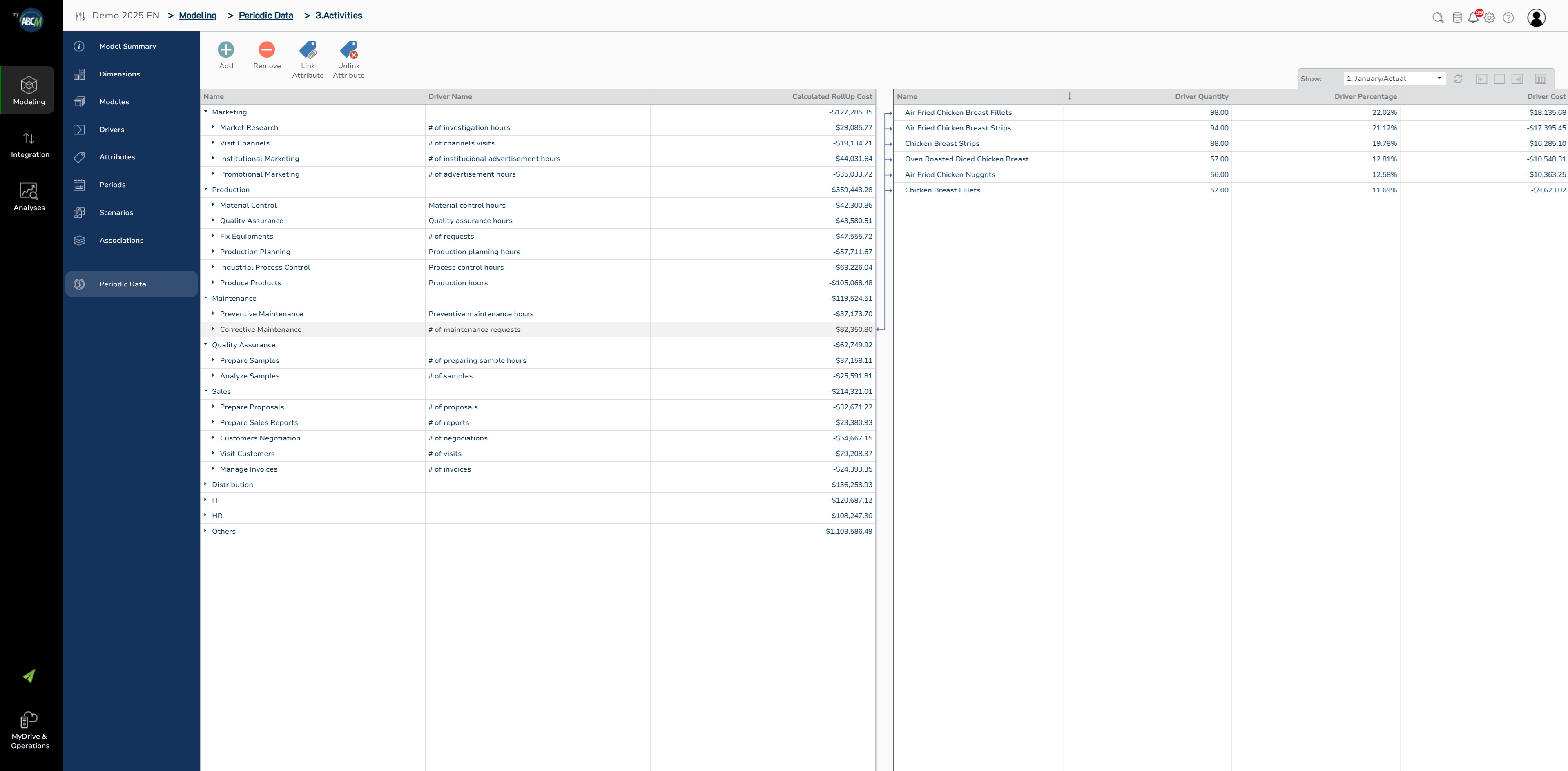Collapse the Marketing tree node

click(x=206, y=112)
